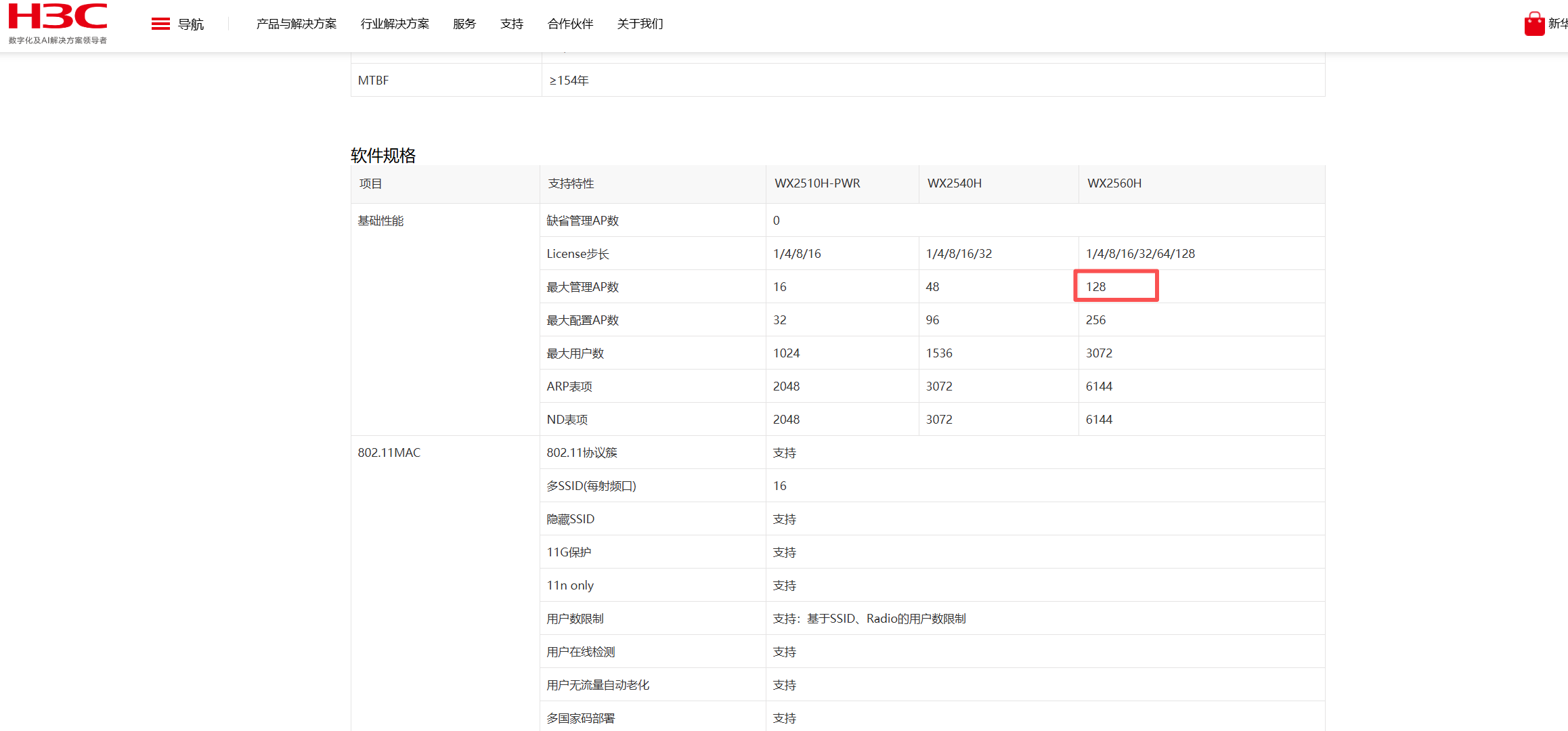Open 合作伙伴 menu item

[570, 24]
